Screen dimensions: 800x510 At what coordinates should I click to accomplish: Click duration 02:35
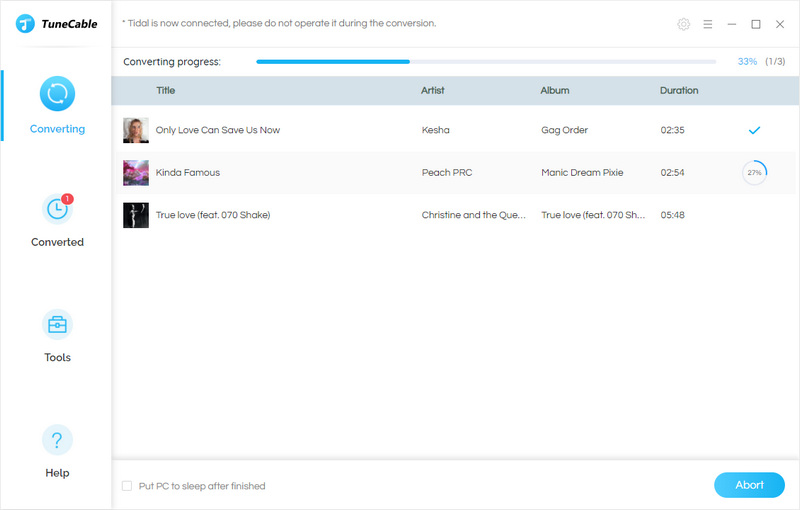pyautogui.click(x=672, y=130)
